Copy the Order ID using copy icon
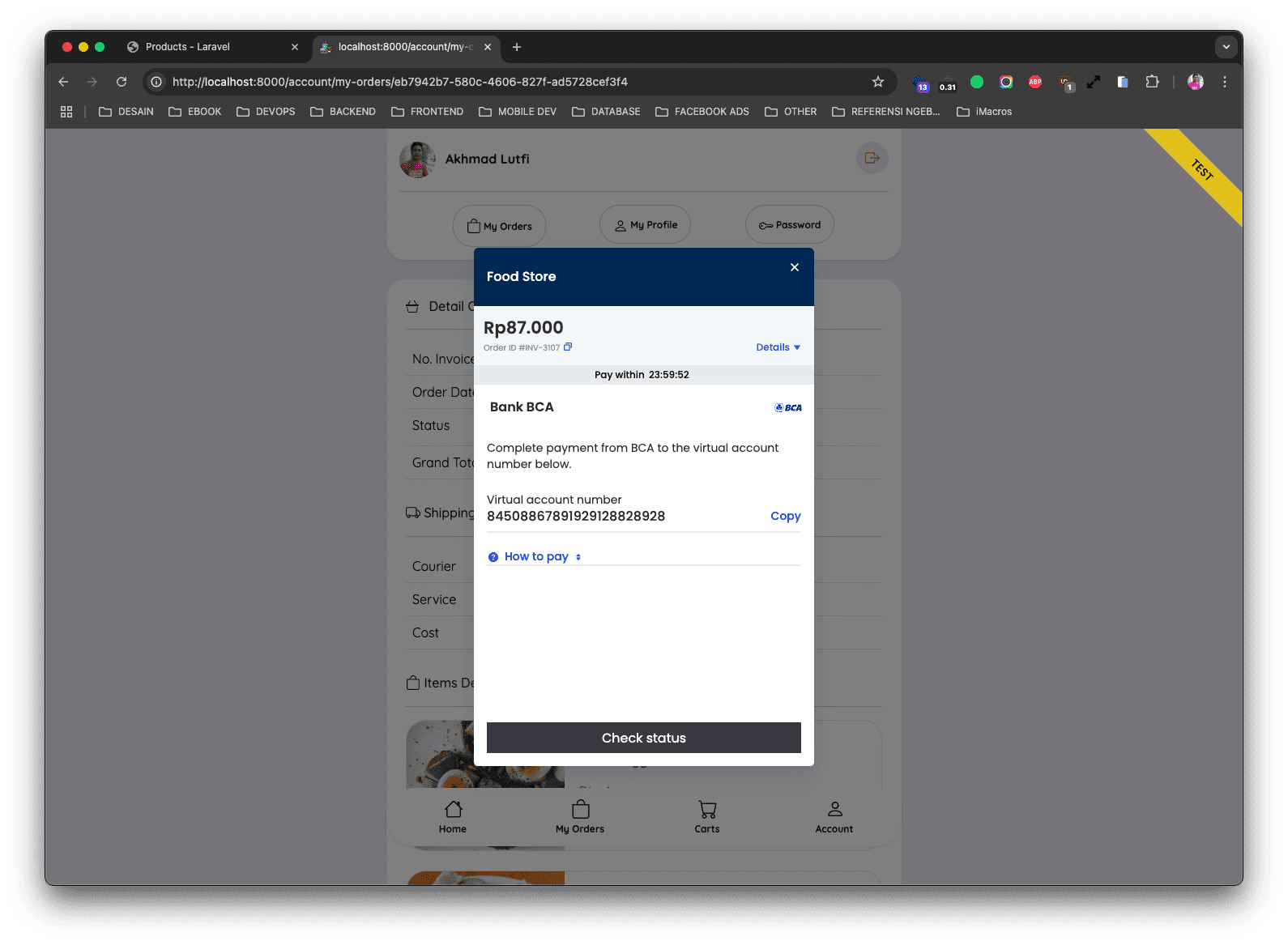 [568, 347]
